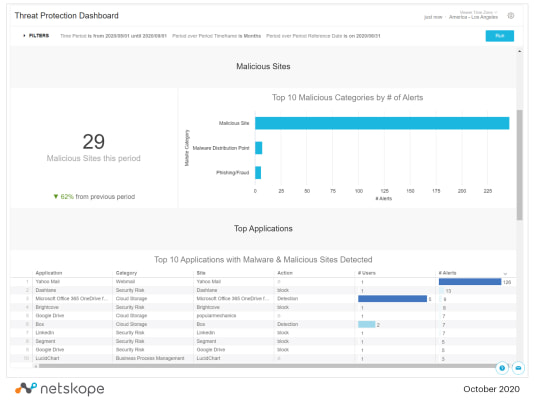Viewport: 534px width, 402px height.
Task: Click the popularmechanics site cell
Action: [x=216, y=316]
